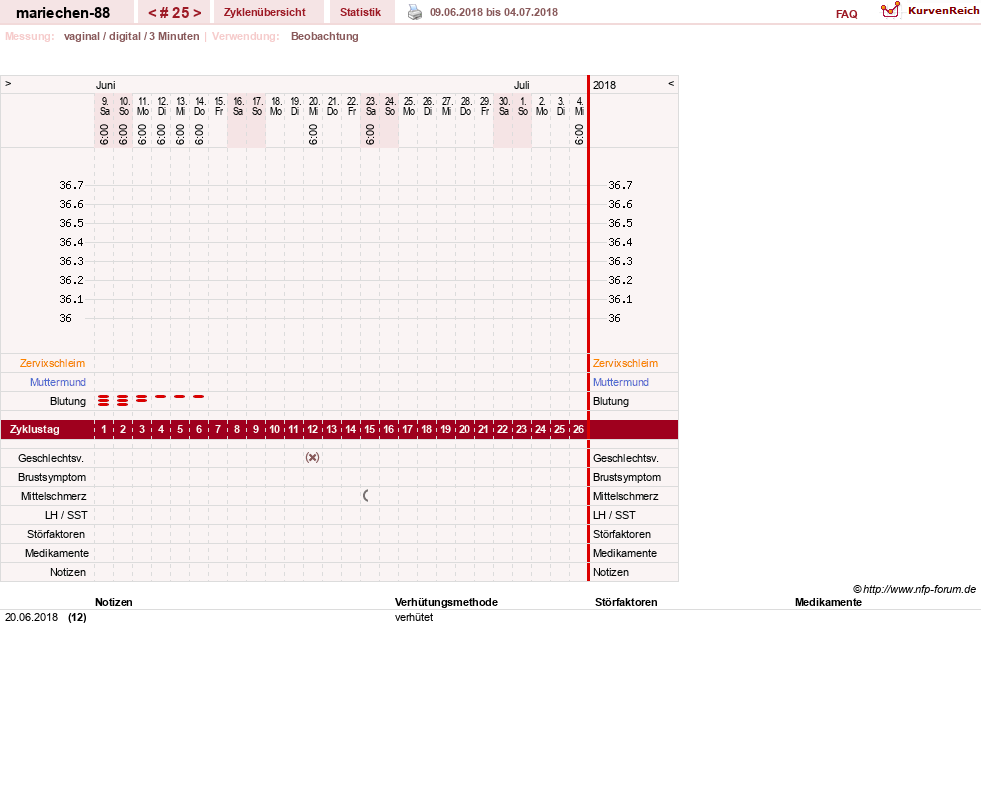This screenshot has height=801, width=981.
Task: Click cycle day 1 in Zyklustag bar
Action: (x=104, y=429)
